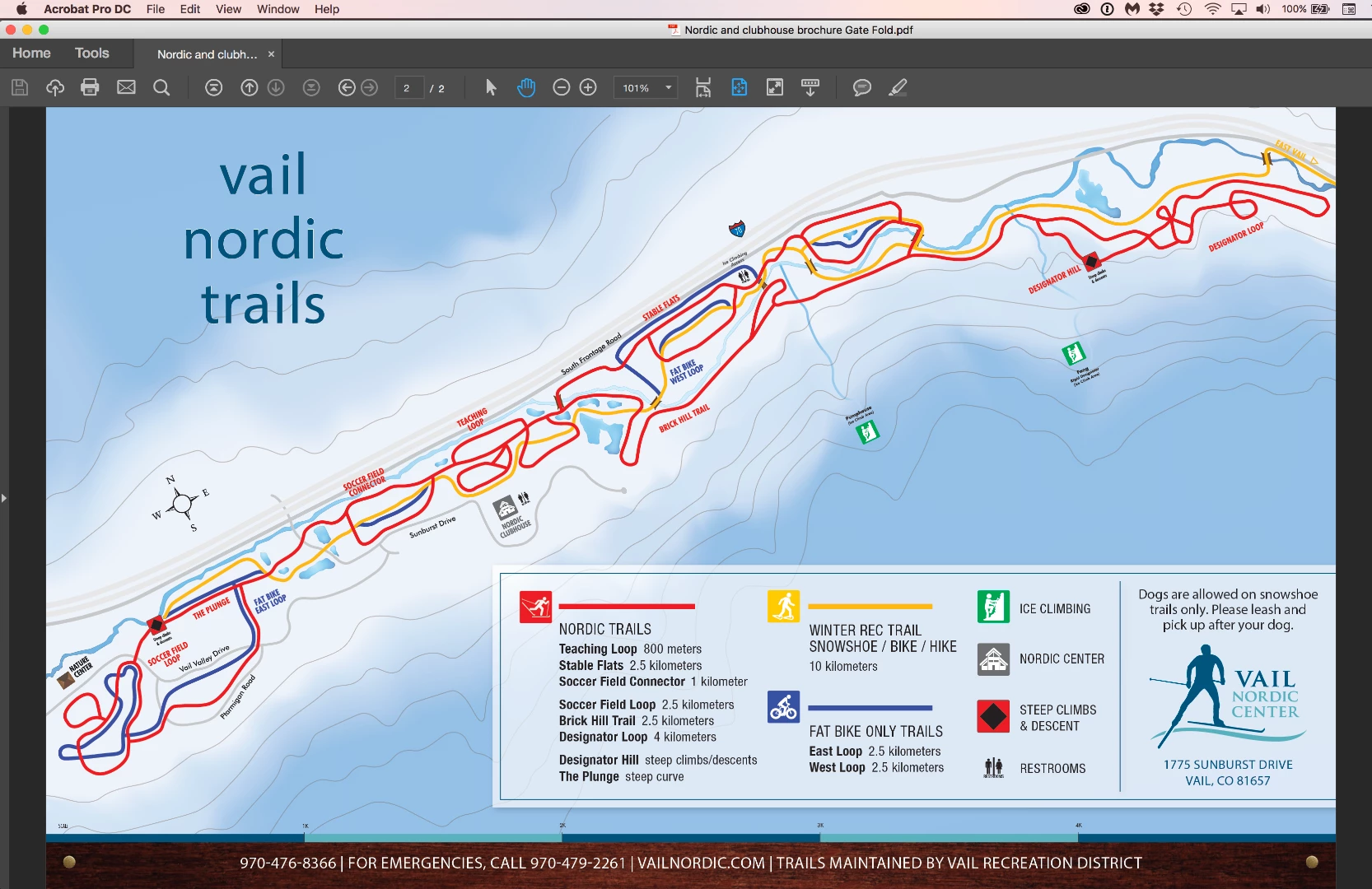Viewport: 1372px width, 889px height.
Task: Click the Wi-Fi status icon
Action: [1212, 9]
